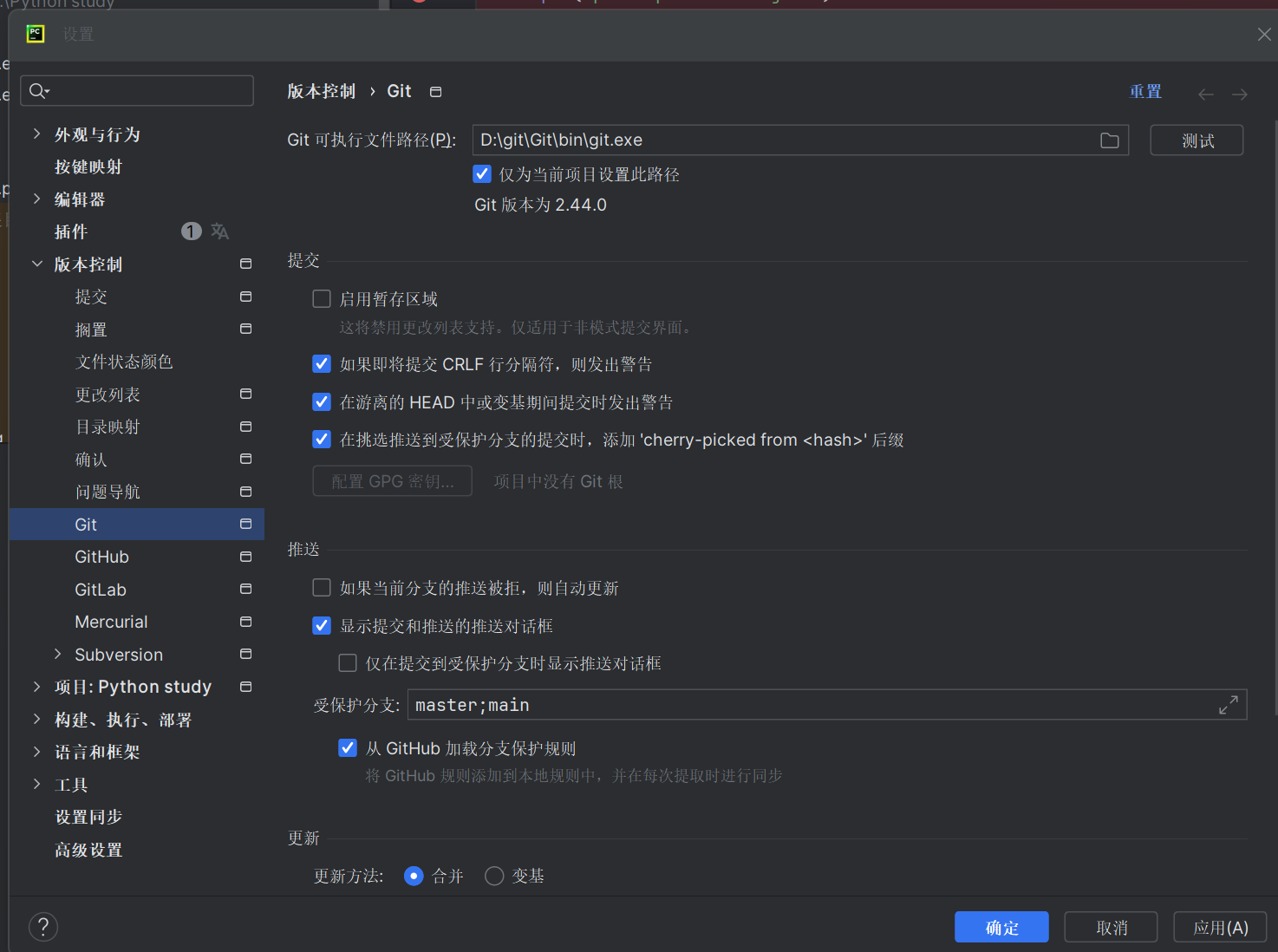This screenshot has width=1278, height=952.
Task: Expand the 外观与行为 section
Action: tap(36, 134)
